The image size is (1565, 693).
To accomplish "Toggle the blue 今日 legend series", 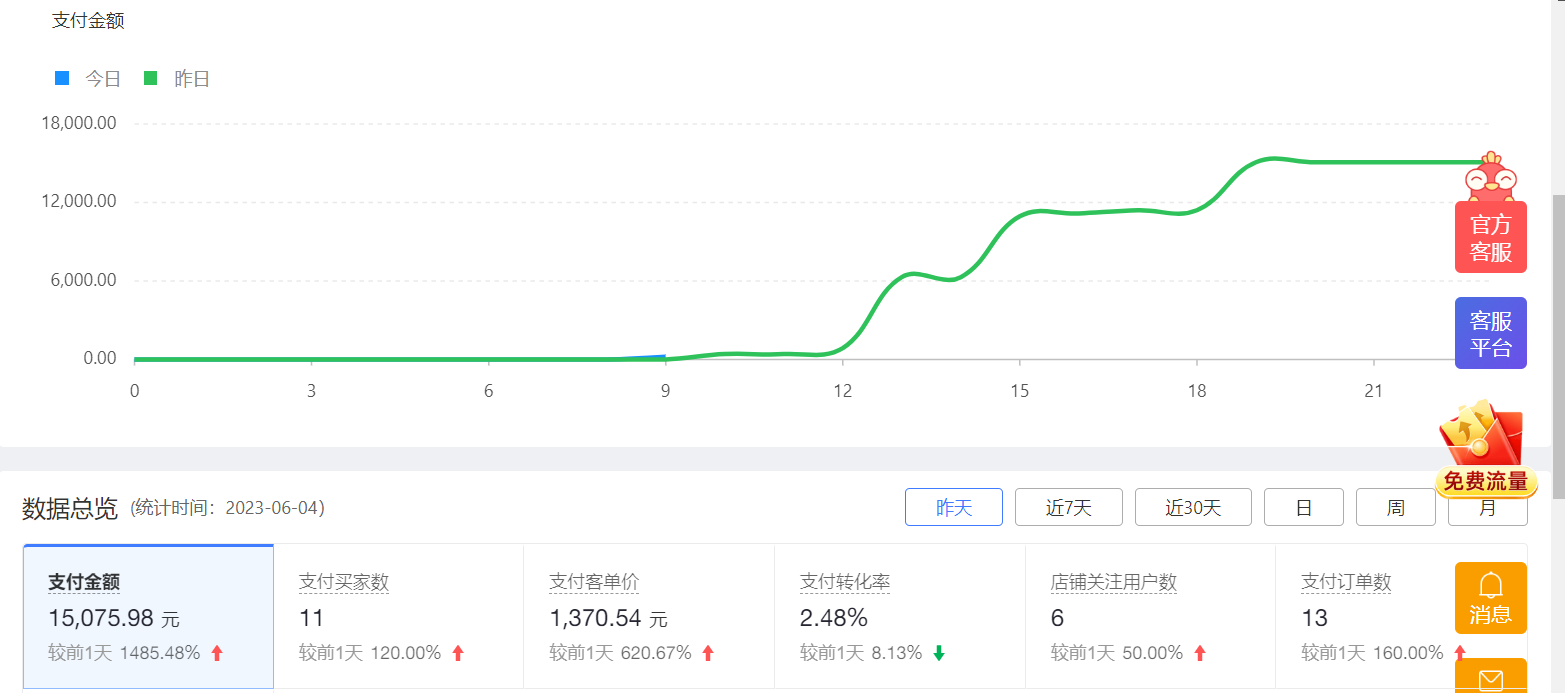I will click(x=88, y=79).
